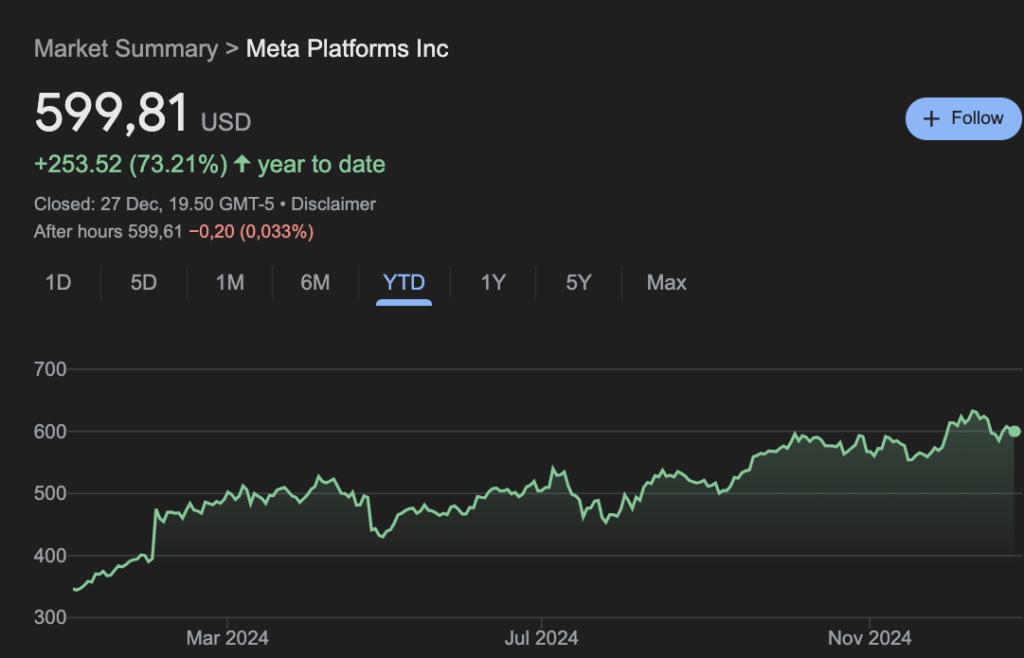Viewport: 1024px width, 658px height.
Task: Switch to the 5D time range
Action: pos(144,283)
